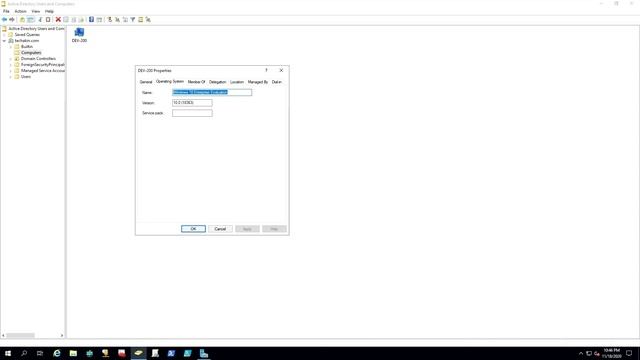Open the Action menu
This screenshot has height=360, width=640.
[20, 11]
